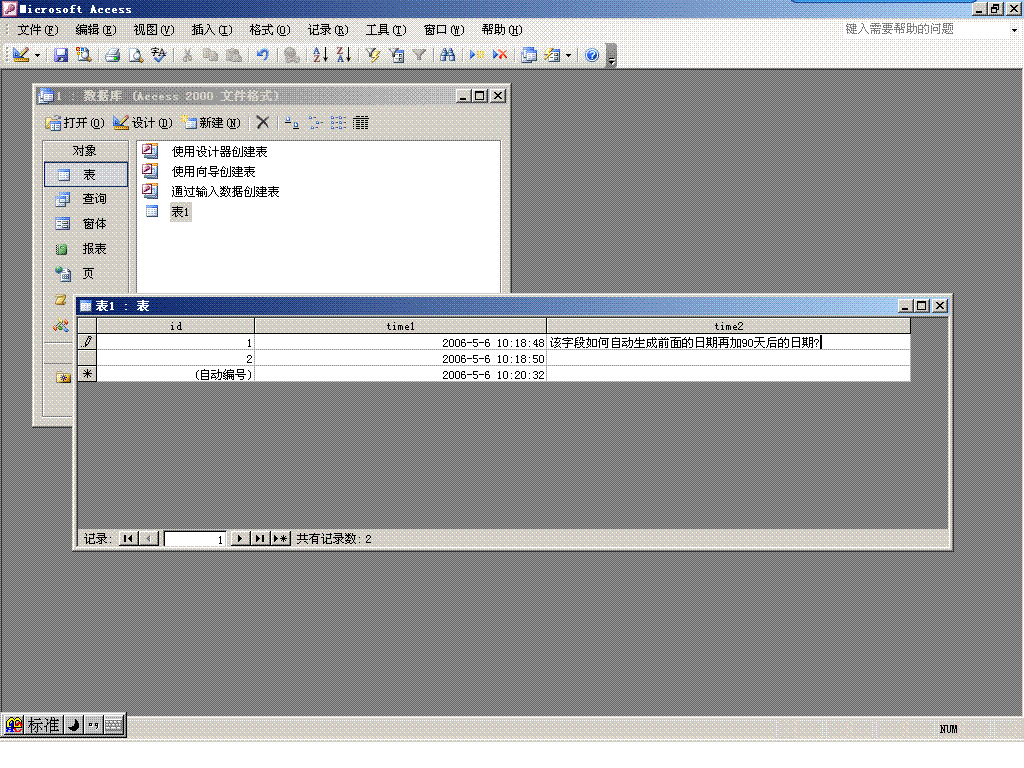The height and width of the screenshot is (768, 1024).
Task: Open the 视图(V) menu
Action: pyautogui.click(x=153, y=30)
